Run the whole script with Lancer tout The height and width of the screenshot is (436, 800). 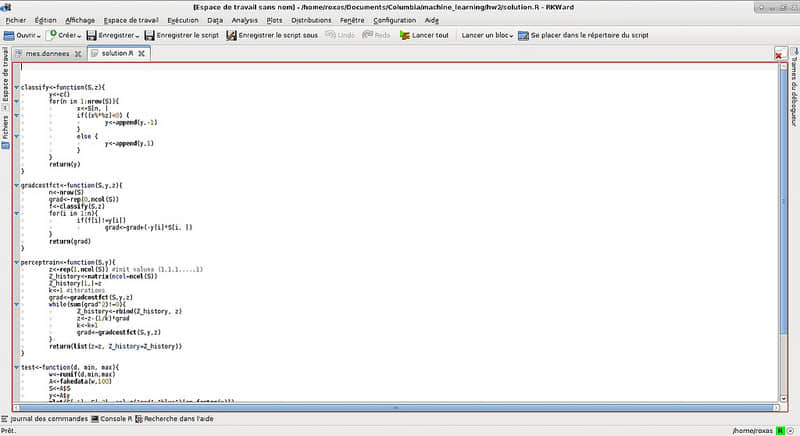coord(424,35)
